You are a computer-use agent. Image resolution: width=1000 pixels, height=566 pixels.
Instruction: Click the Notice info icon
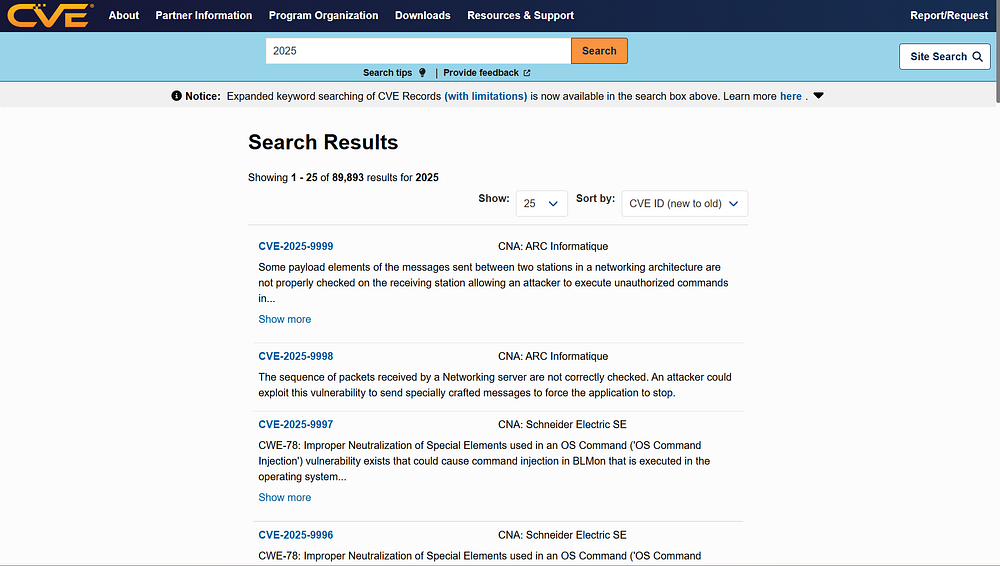pos(177,96)
